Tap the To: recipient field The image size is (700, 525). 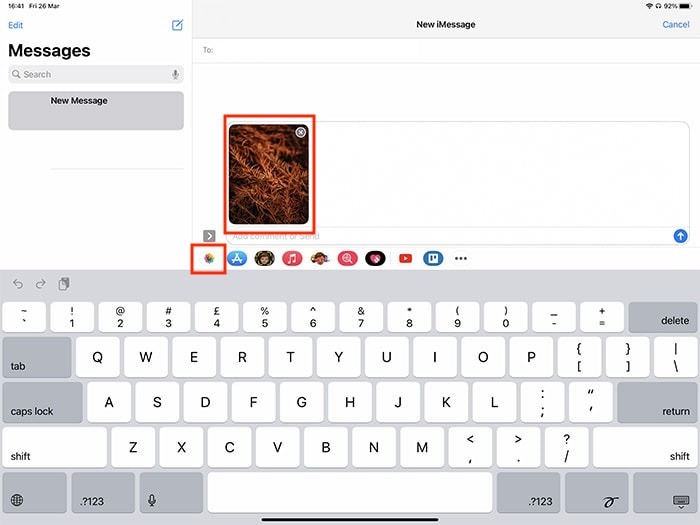[x=446, y=50]
